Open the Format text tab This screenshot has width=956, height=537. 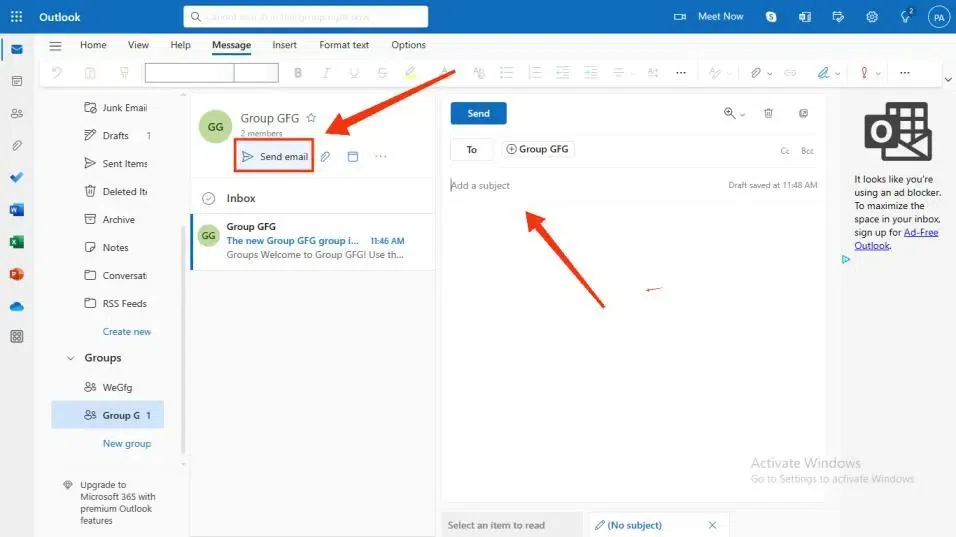pyautogui.click(x=344, y=44)
